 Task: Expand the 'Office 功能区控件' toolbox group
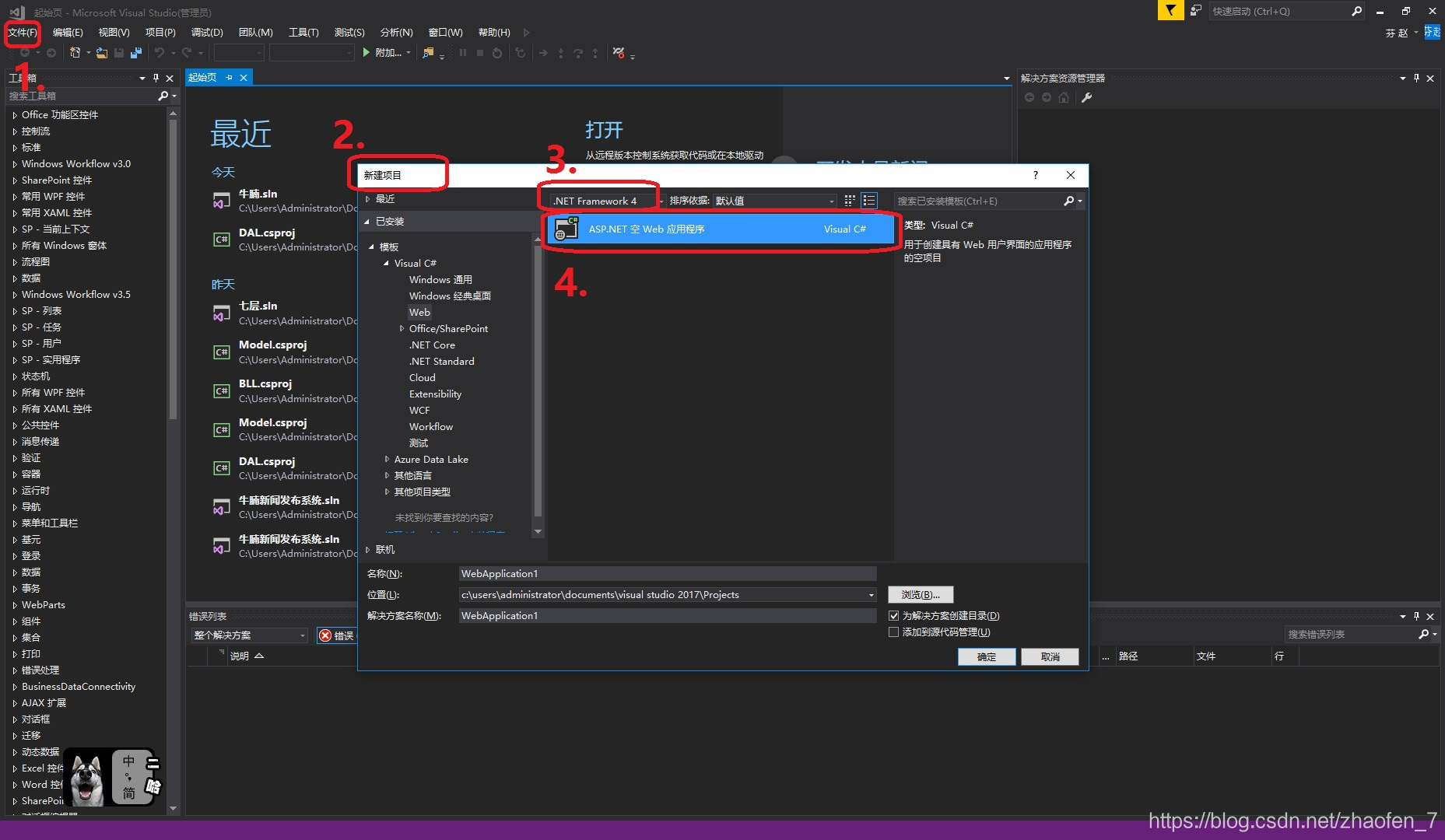[14, 115]
